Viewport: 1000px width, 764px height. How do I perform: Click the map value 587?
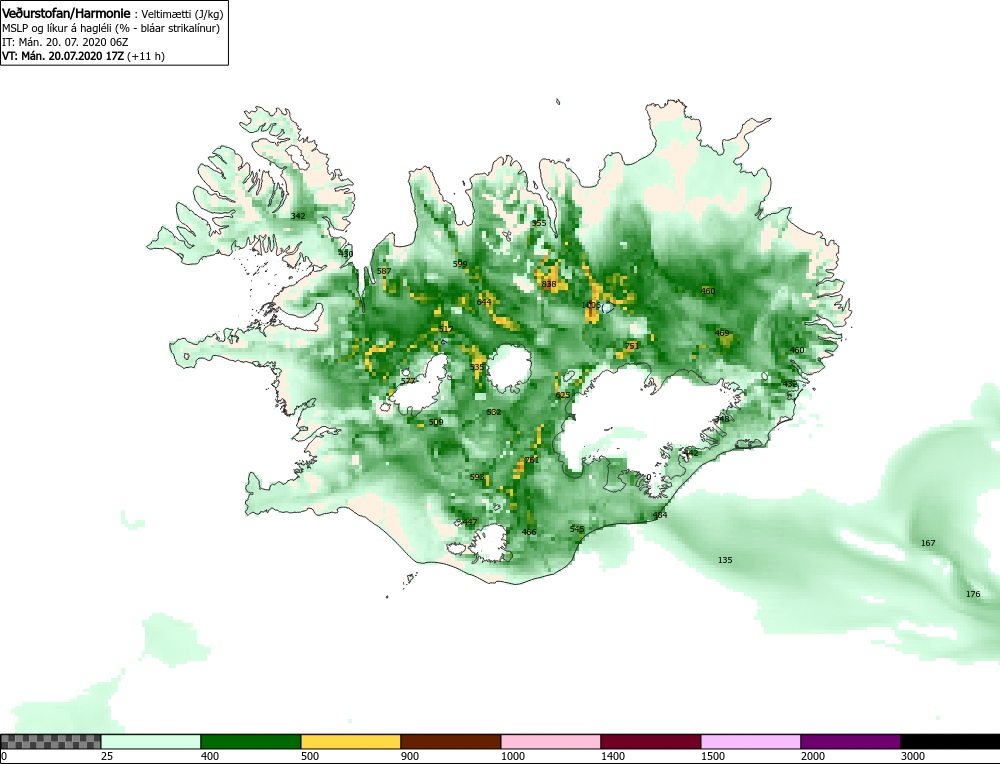click(384, 271)
